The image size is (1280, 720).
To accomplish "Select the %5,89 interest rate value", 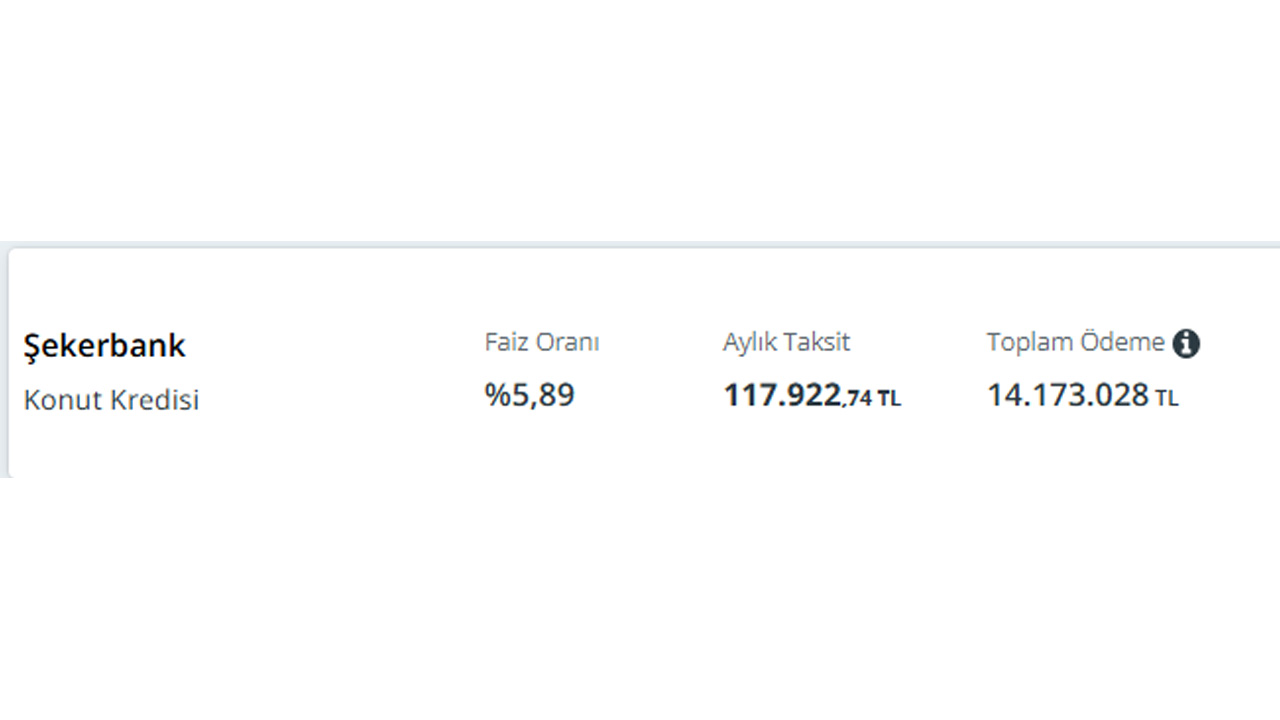I will click(530, 395).
